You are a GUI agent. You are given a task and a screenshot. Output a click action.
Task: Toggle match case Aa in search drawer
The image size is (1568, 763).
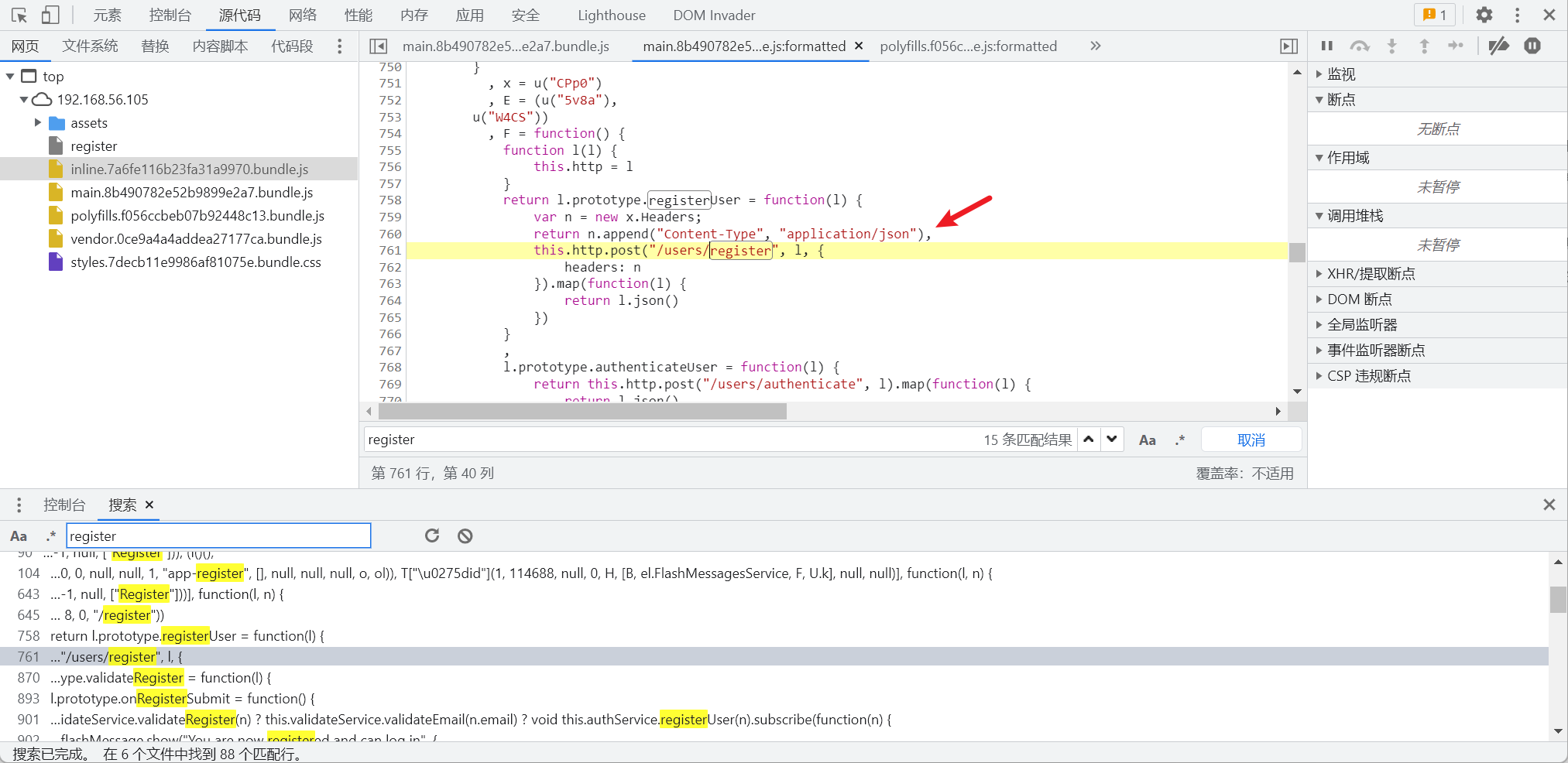point(19,536)
